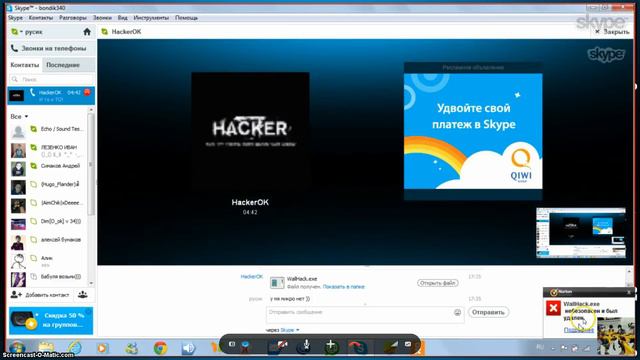Toggle contacts sidebar icon in call toolbar

tap(232, 344)
